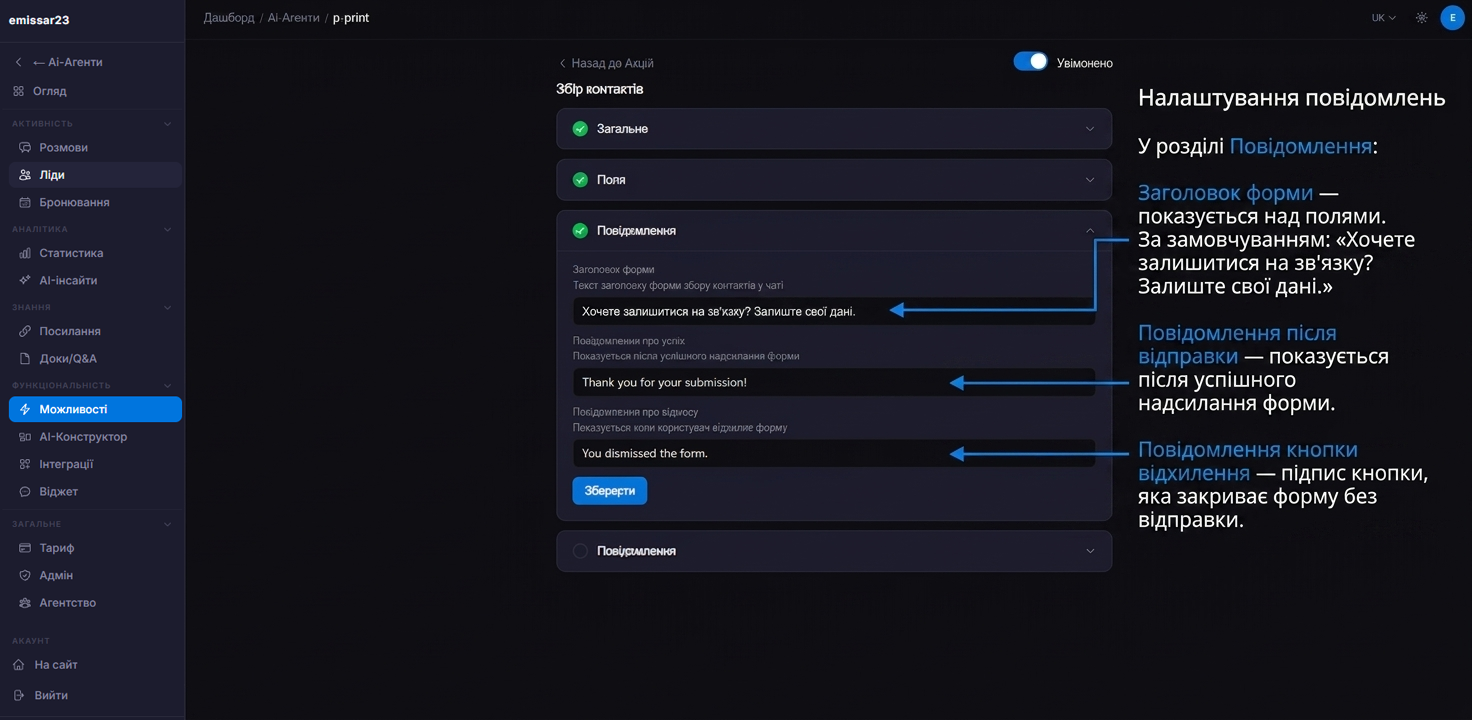The width and height of the screenshot is (1472, 720).
Task: Go back via Назад до Акцій link
Action: point(606,63)
